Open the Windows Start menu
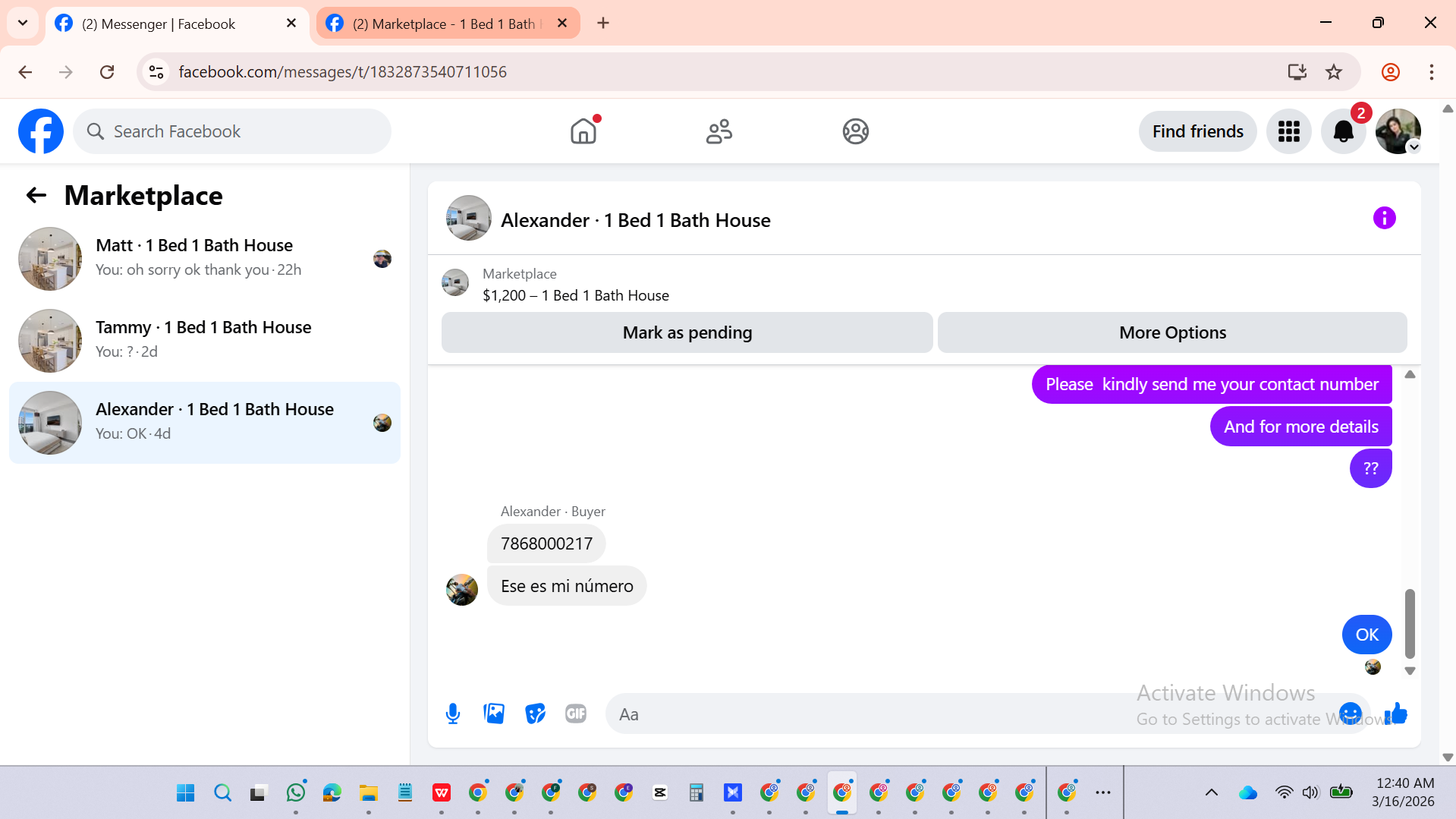 pyautogui.click(x=185, y=793)
